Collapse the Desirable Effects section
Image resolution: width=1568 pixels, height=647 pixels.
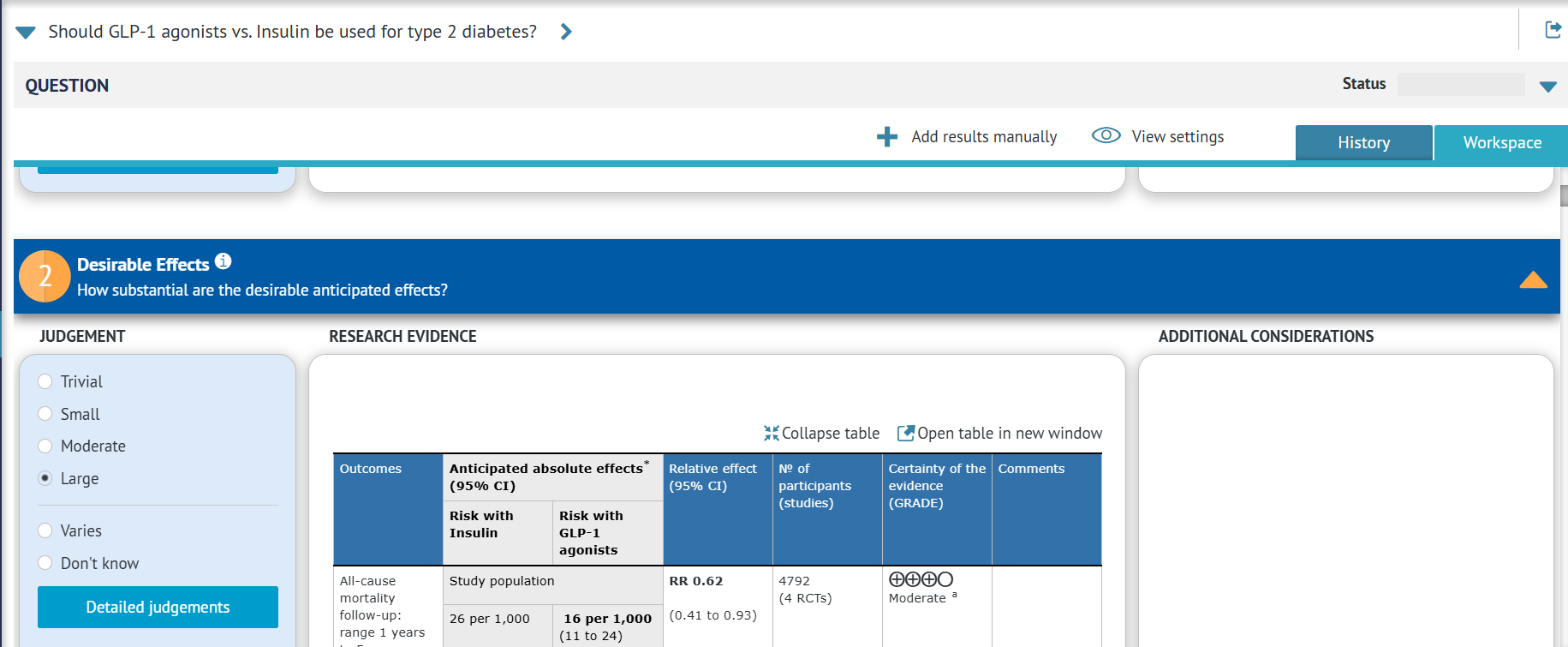tap(1533, 279)
